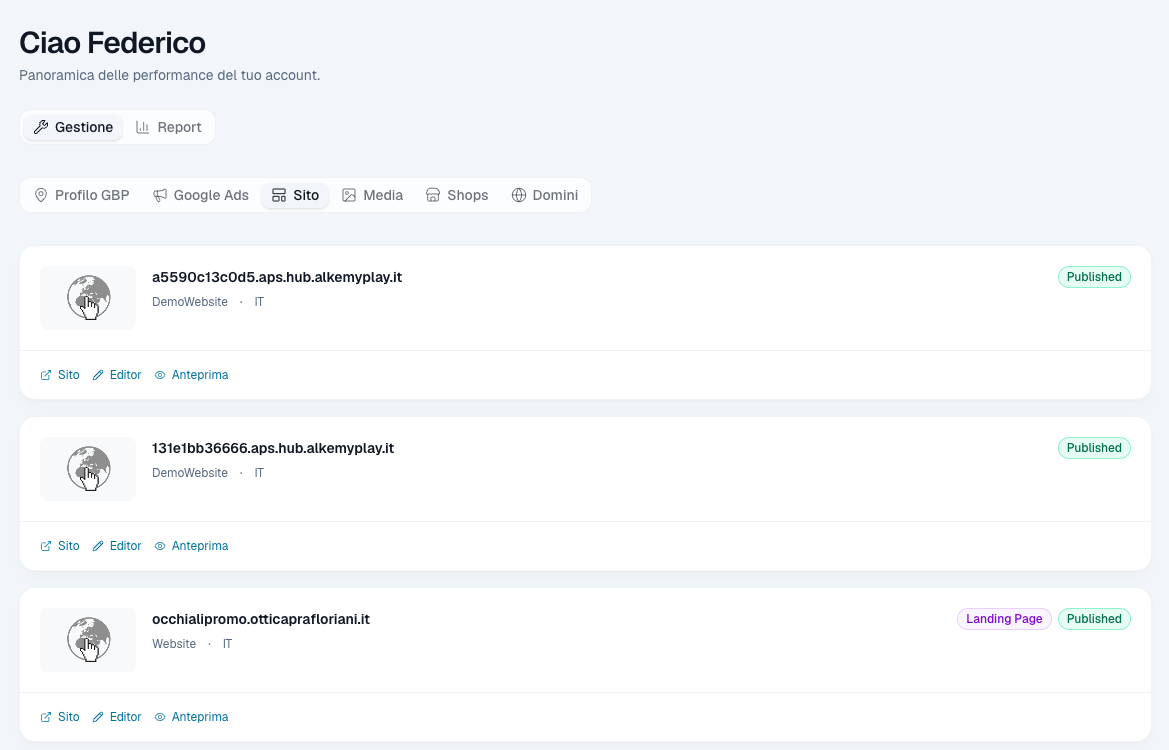Click the purple Landing Page badge
Screen dimensions: 1169x750
click(1004, 619)
